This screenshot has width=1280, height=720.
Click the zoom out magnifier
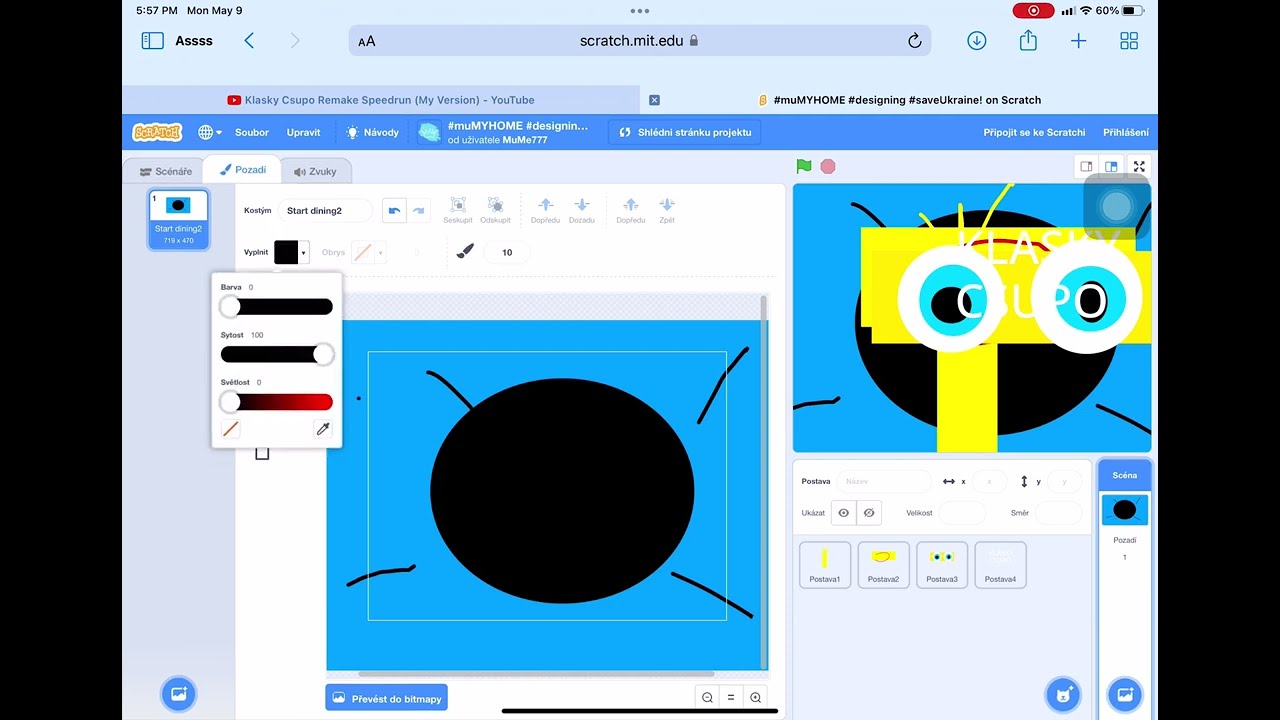(x=707, y=698)
